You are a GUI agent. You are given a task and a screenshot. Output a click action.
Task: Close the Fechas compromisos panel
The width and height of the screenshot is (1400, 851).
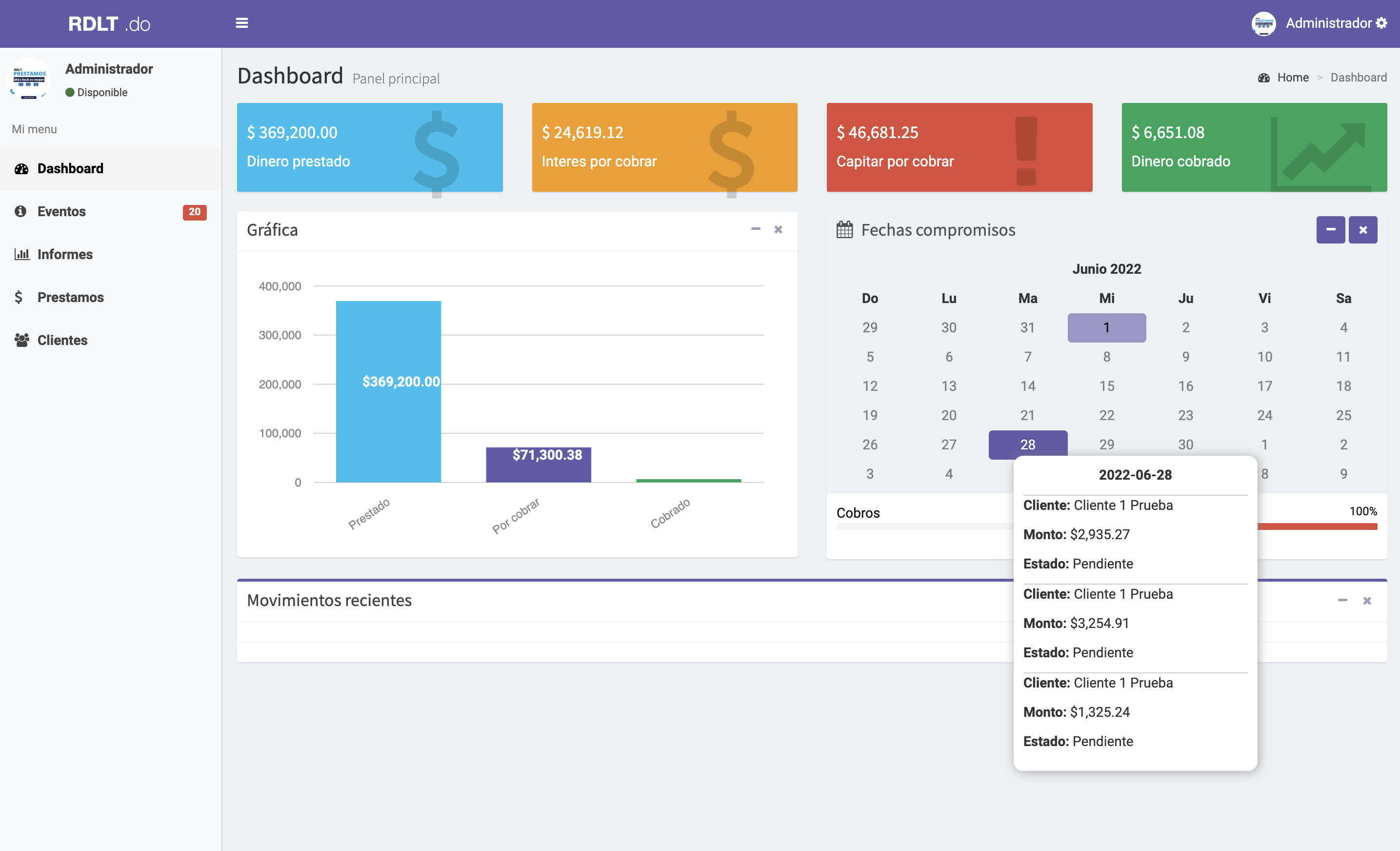pos(1362,230)
